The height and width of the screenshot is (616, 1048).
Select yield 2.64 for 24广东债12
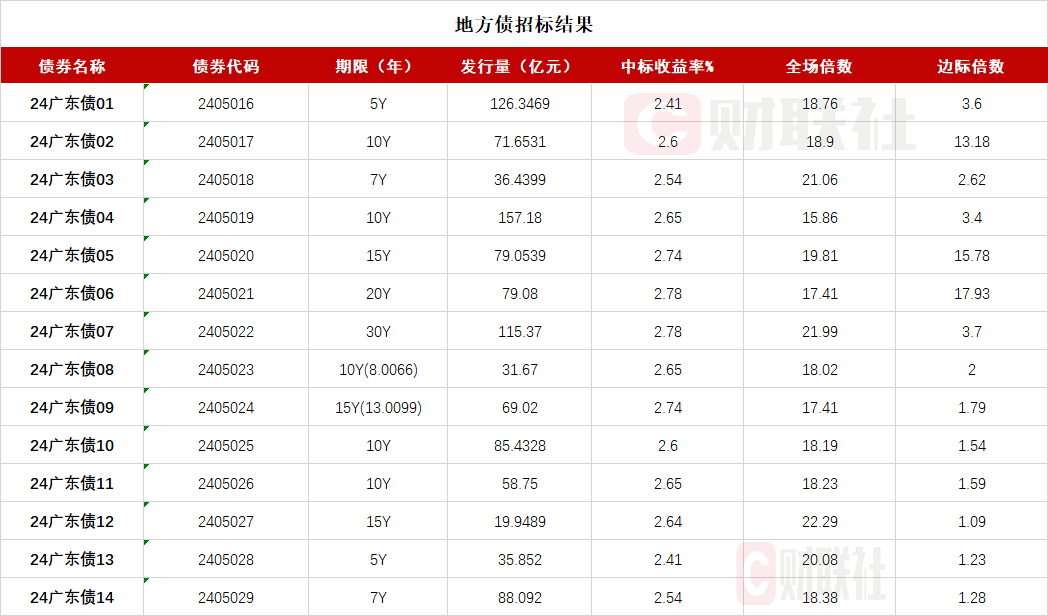tap(668, 522)
